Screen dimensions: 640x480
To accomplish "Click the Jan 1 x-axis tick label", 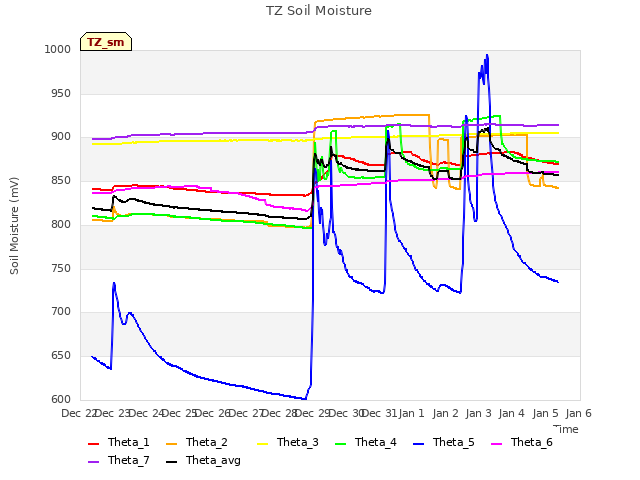I will pyautogui.click(x=412, y=413).
